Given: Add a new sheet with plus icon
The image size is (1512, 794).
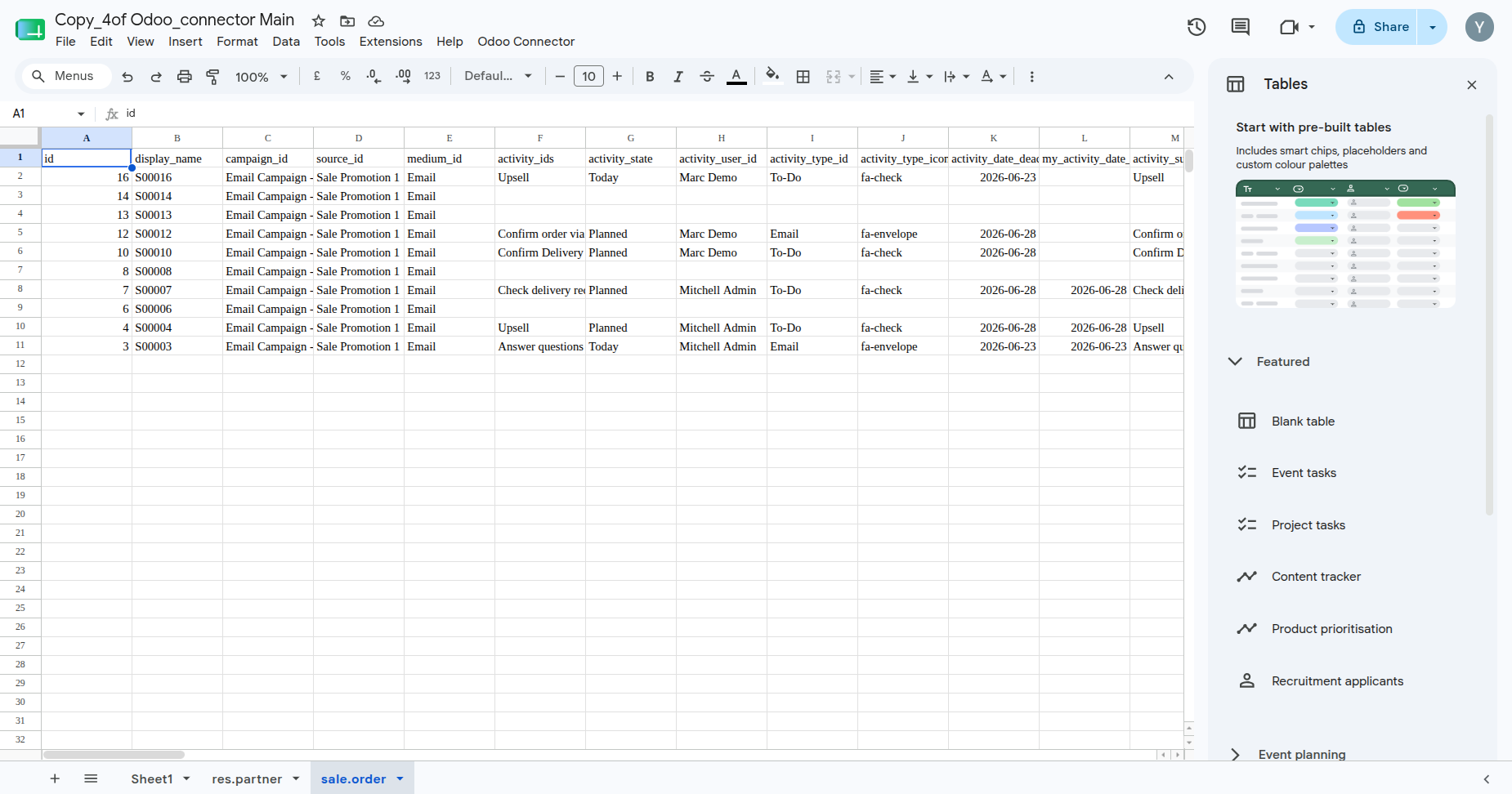Looking at the screenshot, I should 55,778.
